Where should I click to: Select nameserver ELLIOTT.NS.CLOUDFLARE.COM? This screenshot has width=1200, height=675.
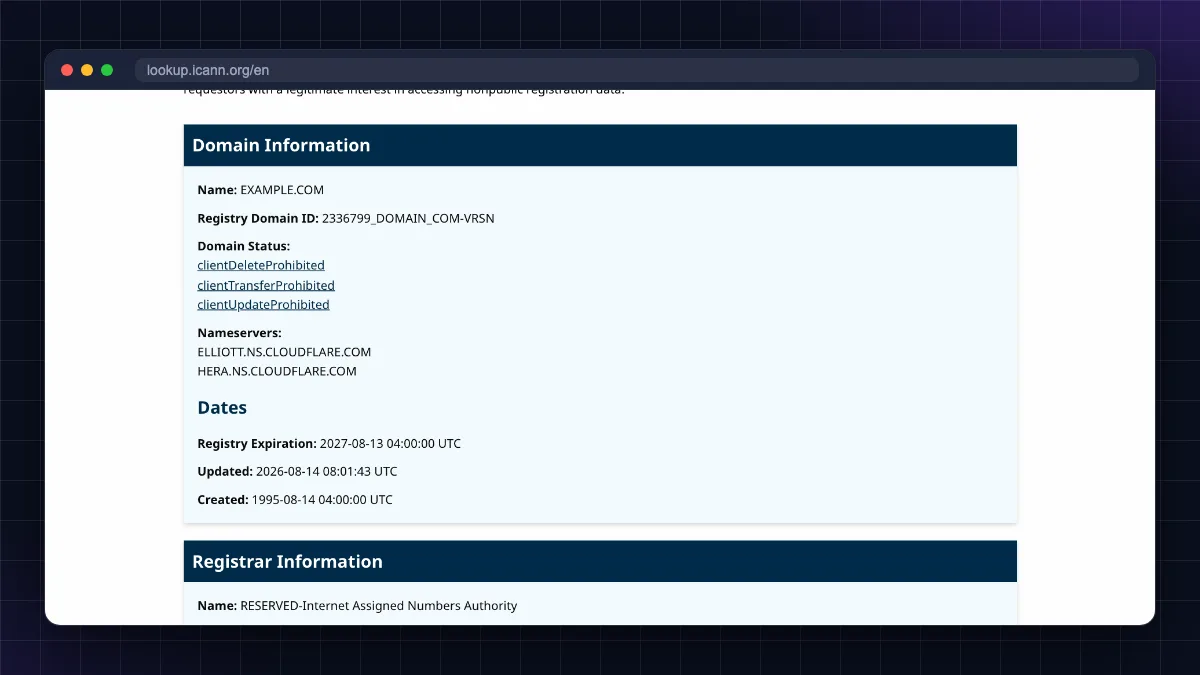(x=284, y=352)
